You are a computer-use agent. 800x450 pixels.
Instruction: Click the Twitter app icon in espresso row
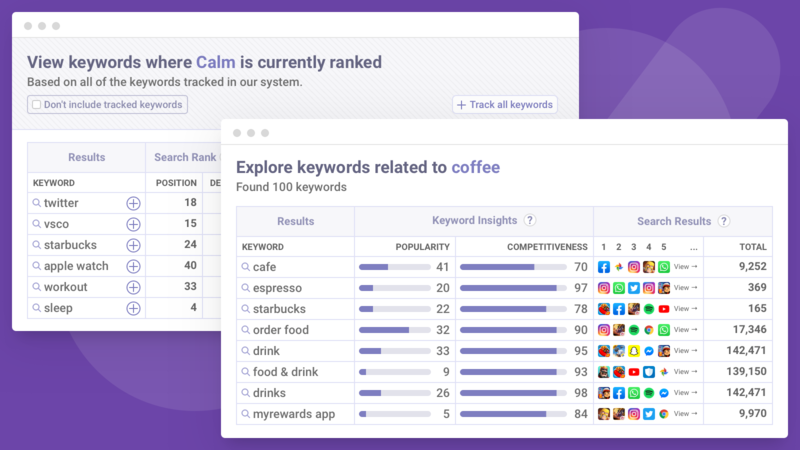[x=634, y=288]
